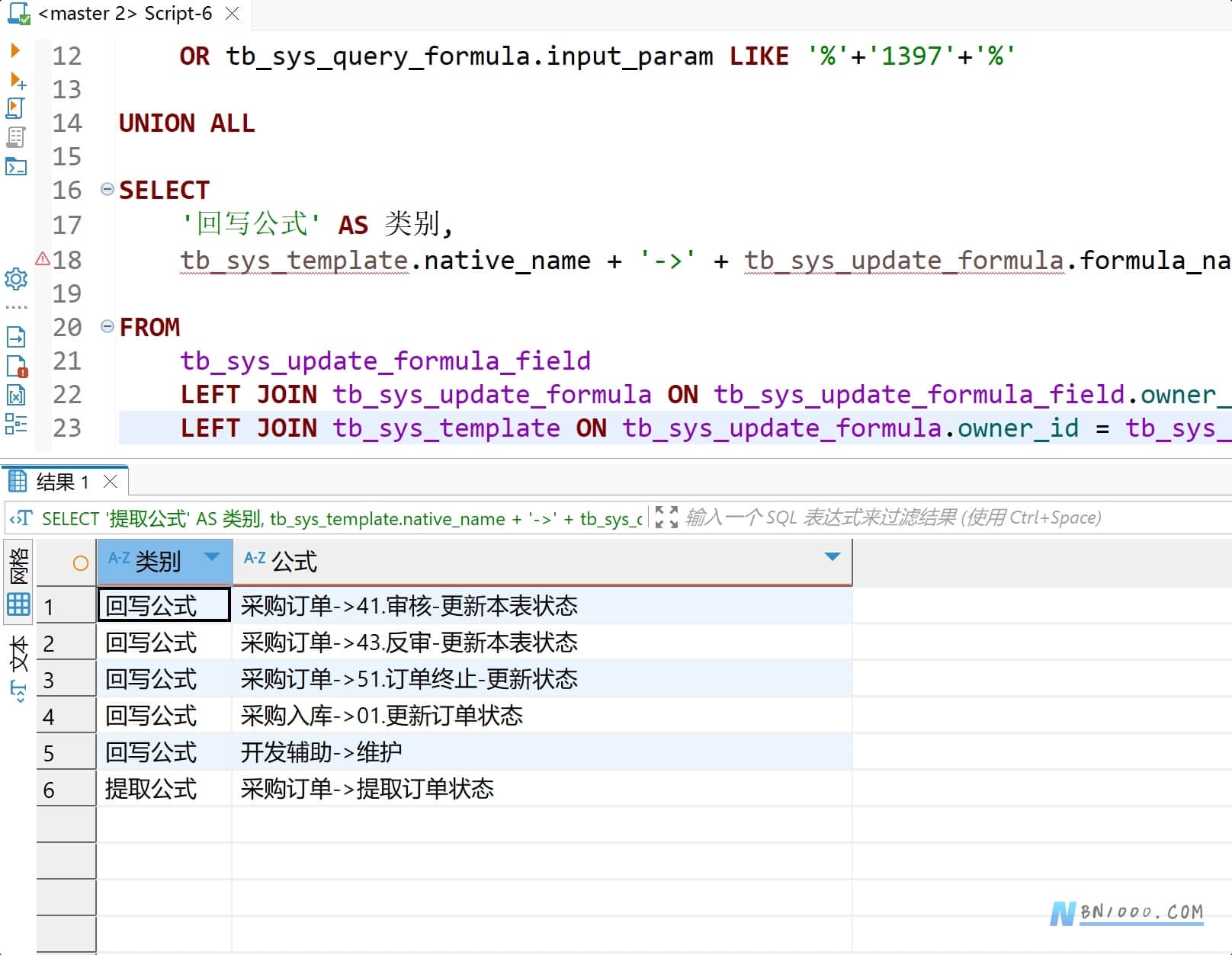Viewport: 1232px width, 955px height.
Task: Click the Script-6 editor file icon
Action: pyautogui.click(x=18, y=14)
